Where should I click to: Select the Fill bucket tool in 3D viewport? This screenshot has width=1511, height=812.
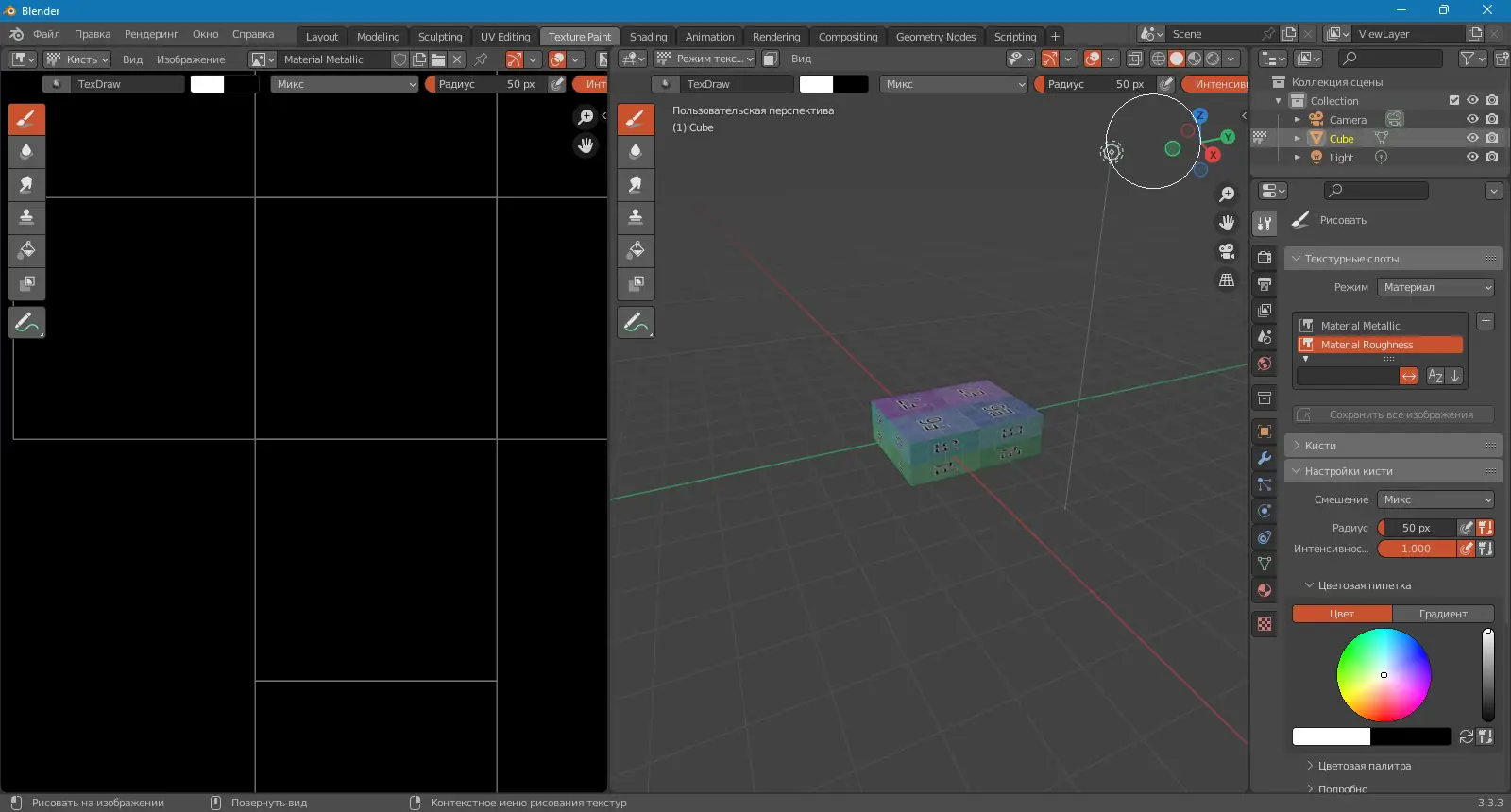[x=636, y=250]
